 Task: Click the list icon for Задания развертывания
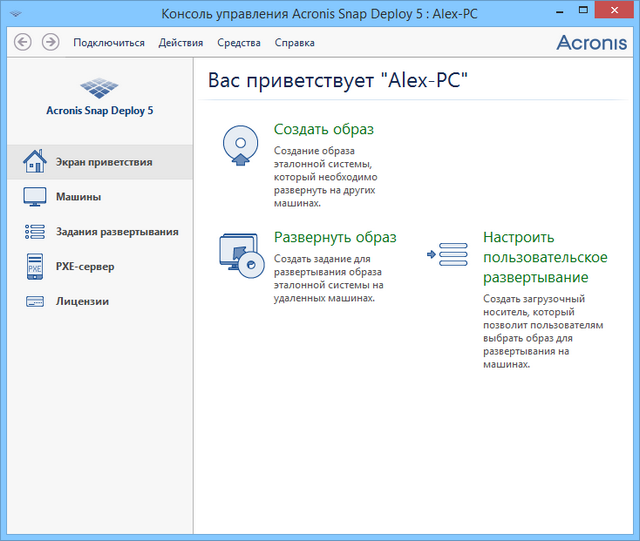pyautogui.click(x=35, y=232)
